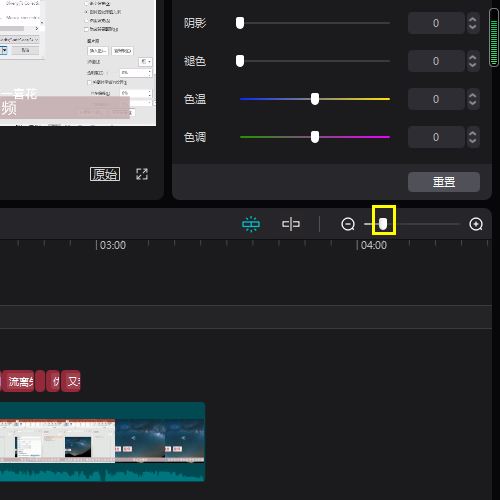Viewport: 500px width, 500px height.
Task: Select the 流离 subtitle clip
Action: (18, 381)
